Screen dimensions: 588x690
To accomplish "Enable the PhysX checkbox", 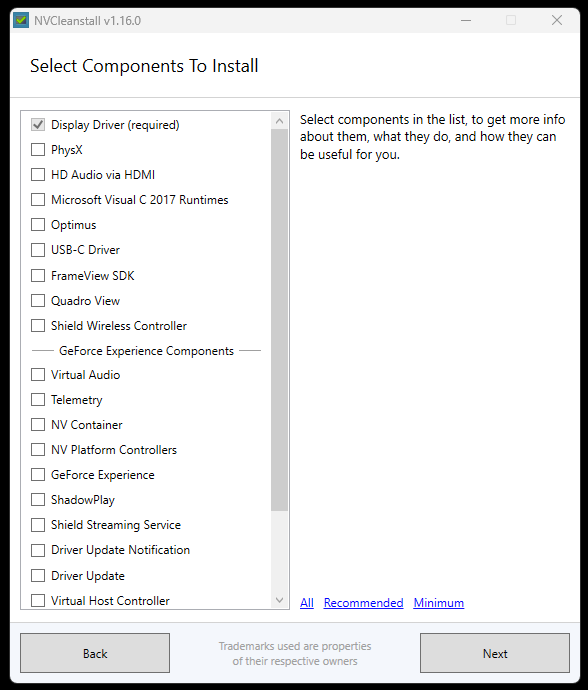I will pyautogui.click(x=38, y=150).
